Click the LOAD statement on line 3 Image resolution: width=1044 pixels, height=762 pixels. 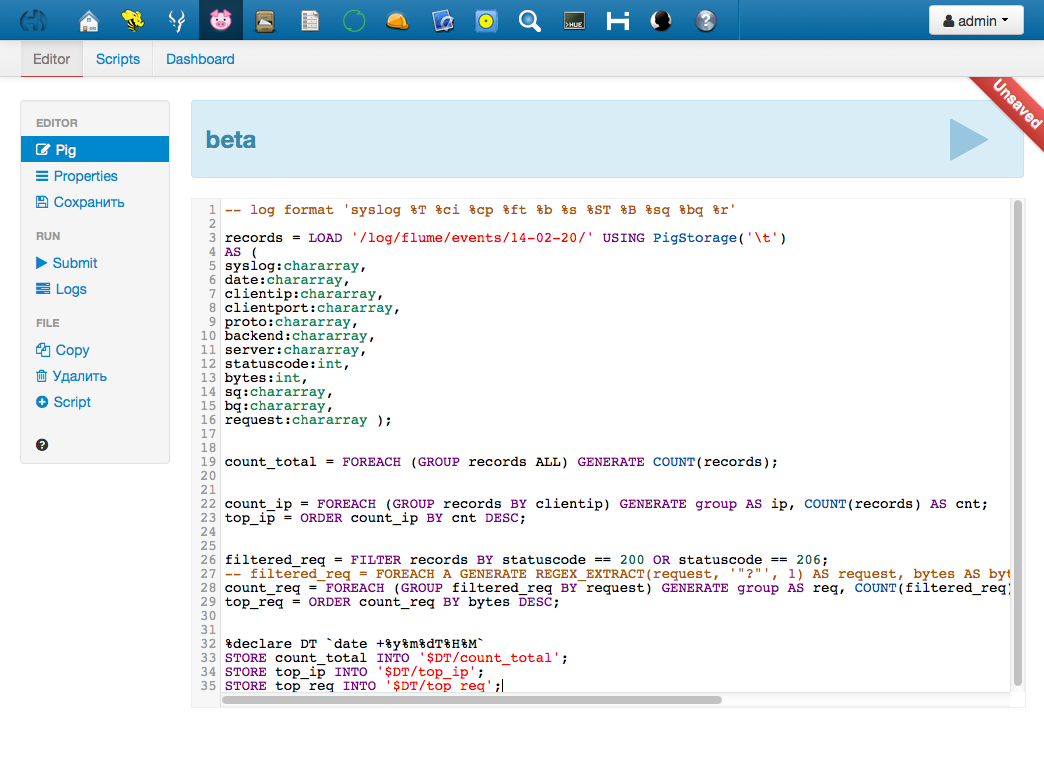pyautogui.click(x=505, y=238)
